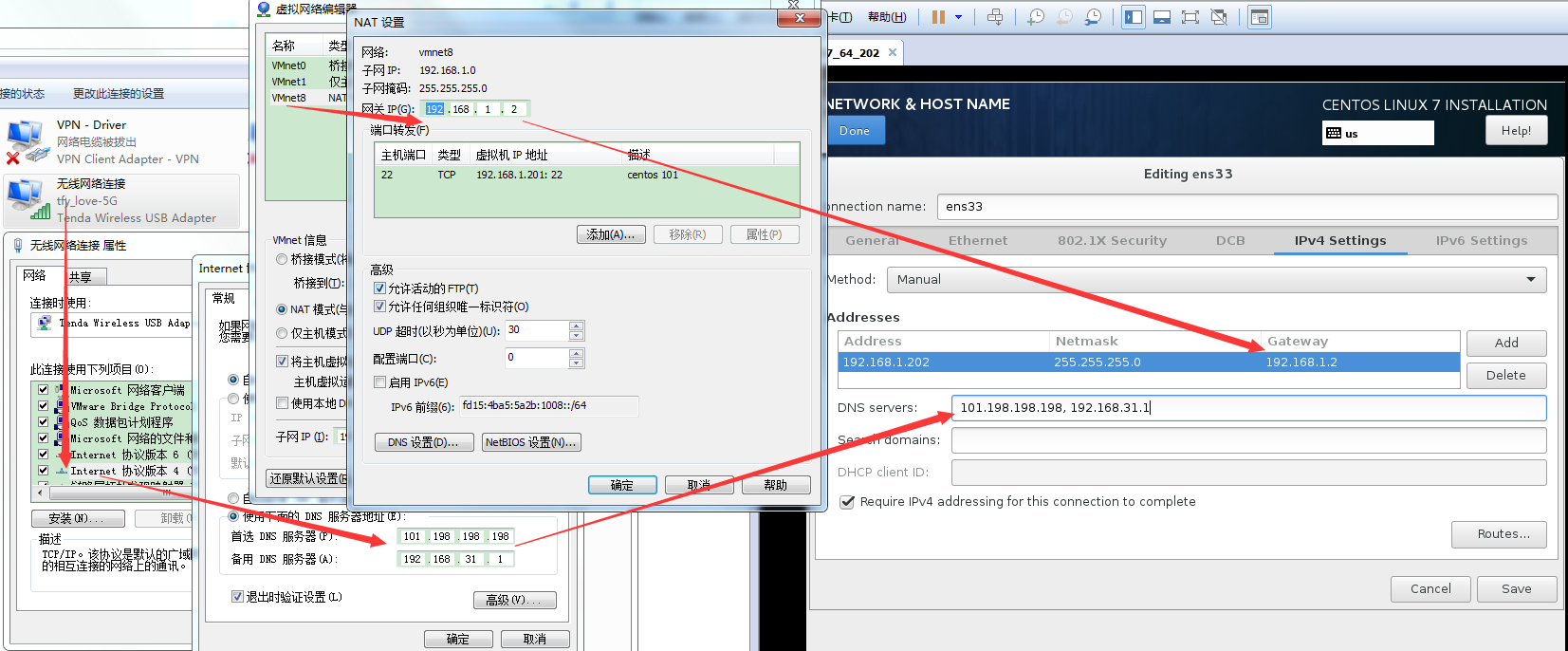
Task: Click the Delete address button
Action: tap(1506, 376)
